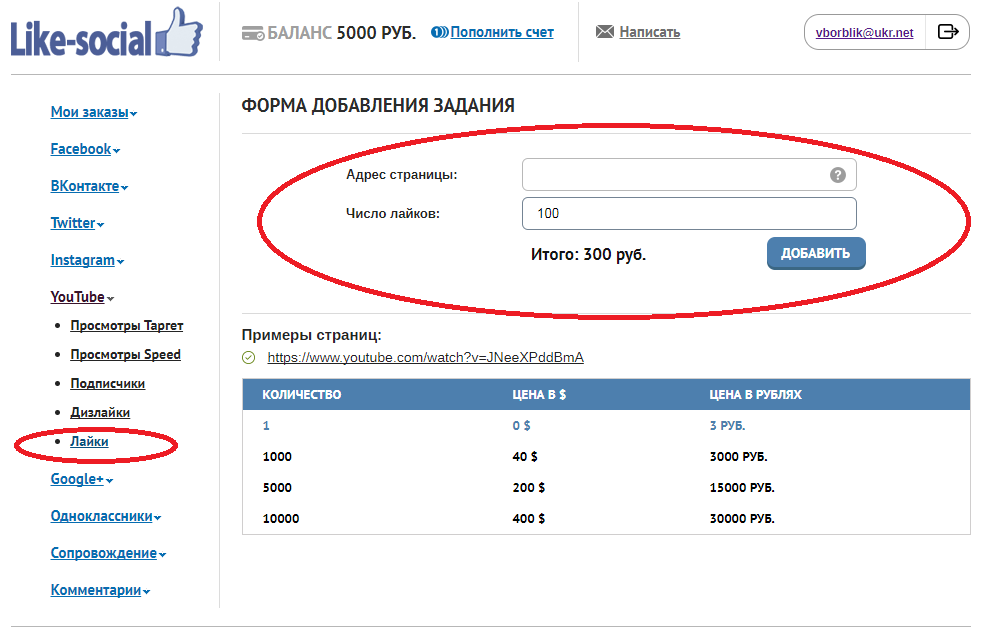The image size is (982, 629).
Task: Click the Примеры страниц: label
Action: click(x=311, y=335)
